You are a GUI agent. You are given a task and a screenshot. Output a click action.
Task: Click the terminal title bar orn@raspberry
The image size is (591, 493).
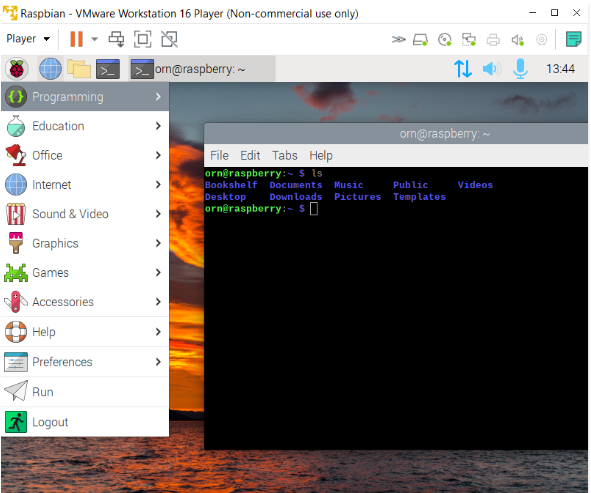tap(396, 133)
